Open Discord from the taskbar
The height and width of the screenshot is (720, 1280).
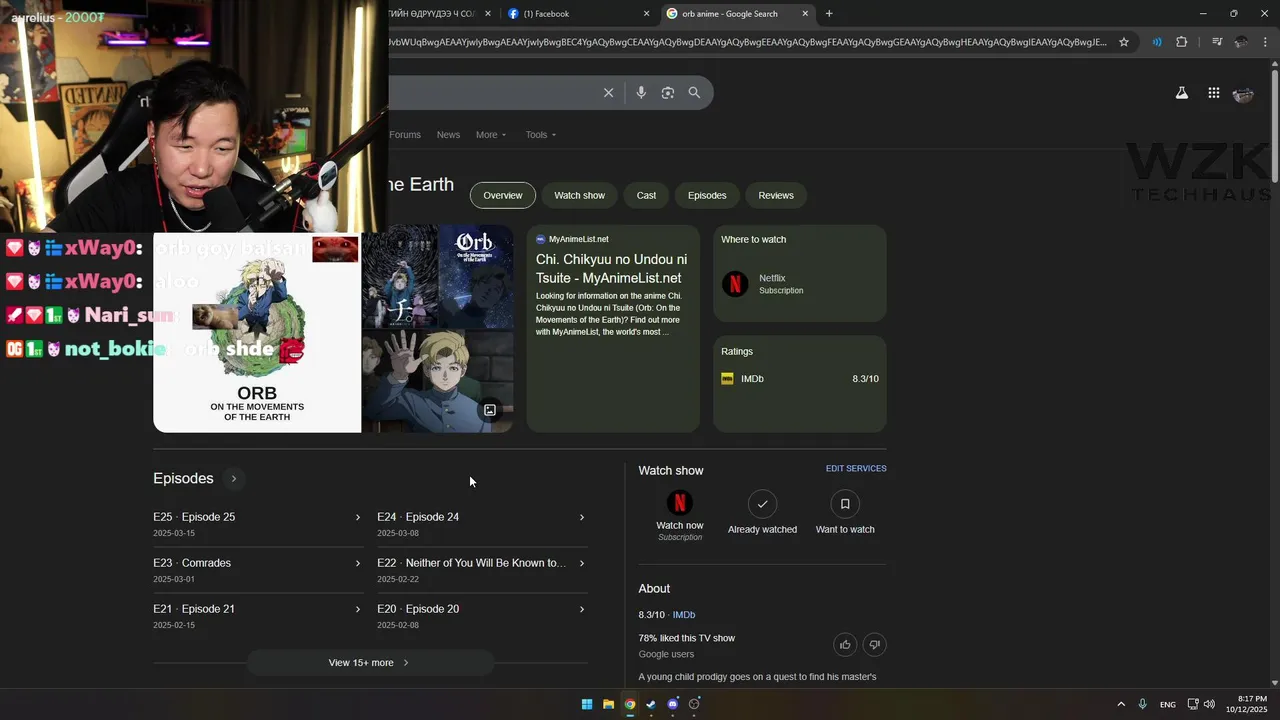(x=672, y=704)
